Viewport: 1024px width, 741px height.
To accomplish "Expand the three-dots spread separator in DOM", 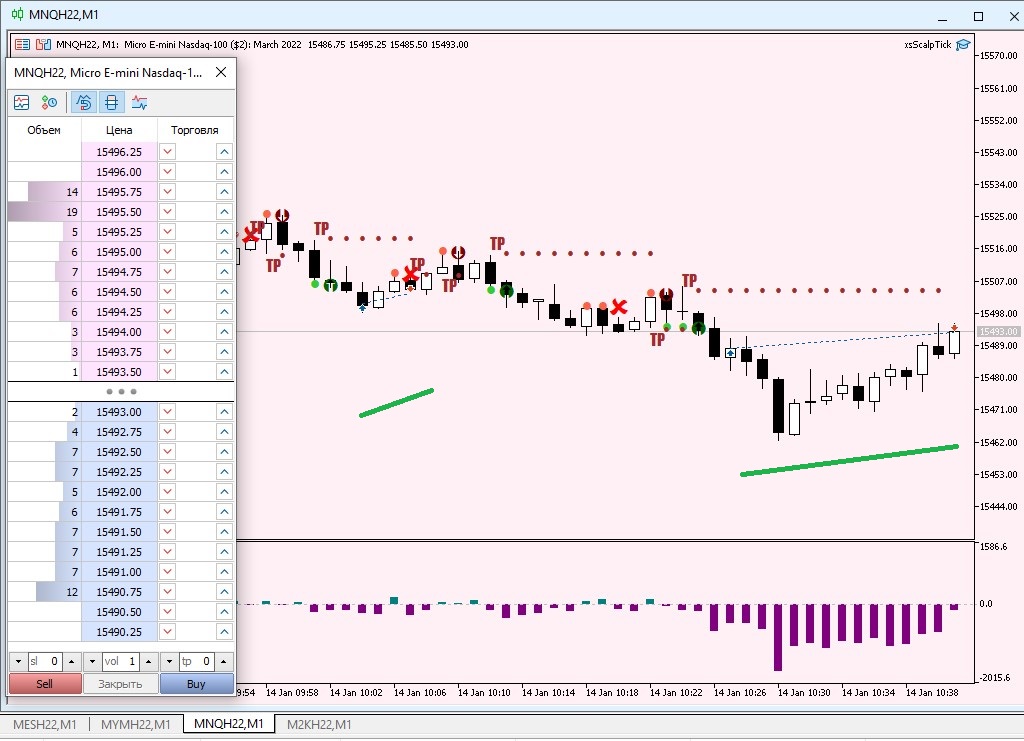I will 121,392.
